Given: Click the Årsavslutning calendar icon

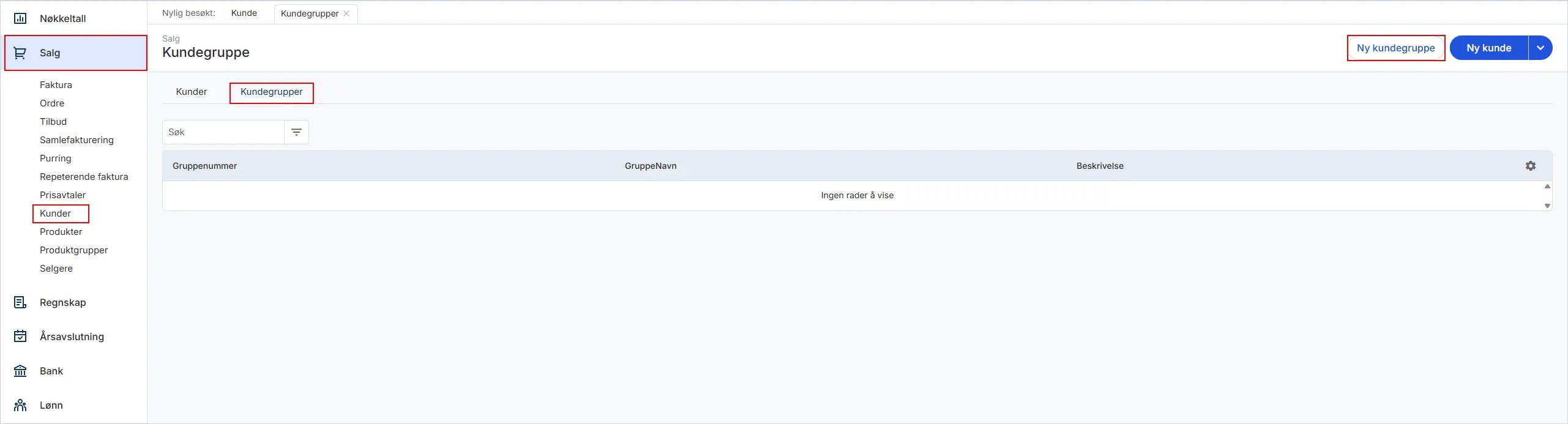Looking at the screenshot, I should tap(20, 337).
